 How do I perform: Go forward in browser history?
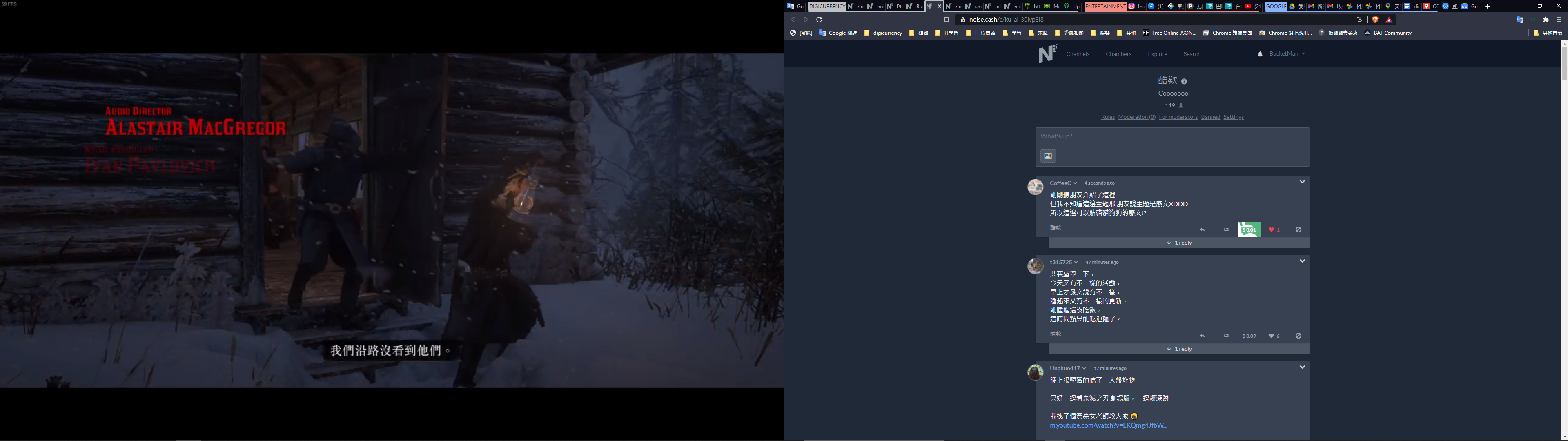806,20
